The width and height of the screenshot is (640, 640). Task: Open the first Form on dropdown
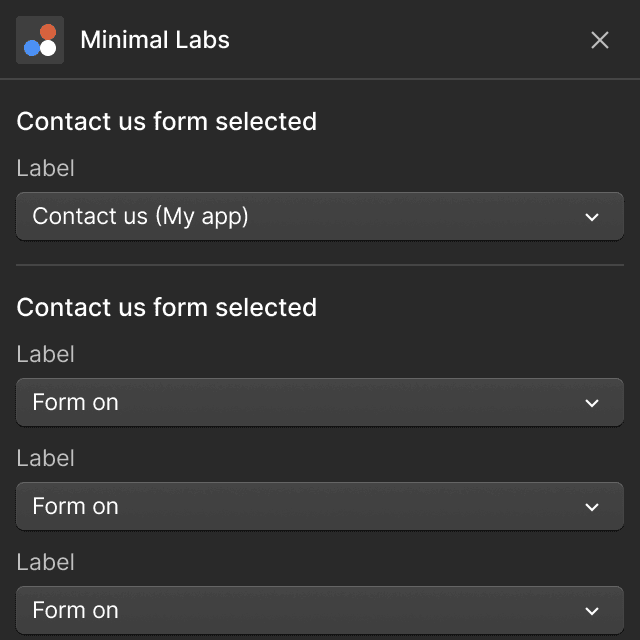(x=300, y=402)
